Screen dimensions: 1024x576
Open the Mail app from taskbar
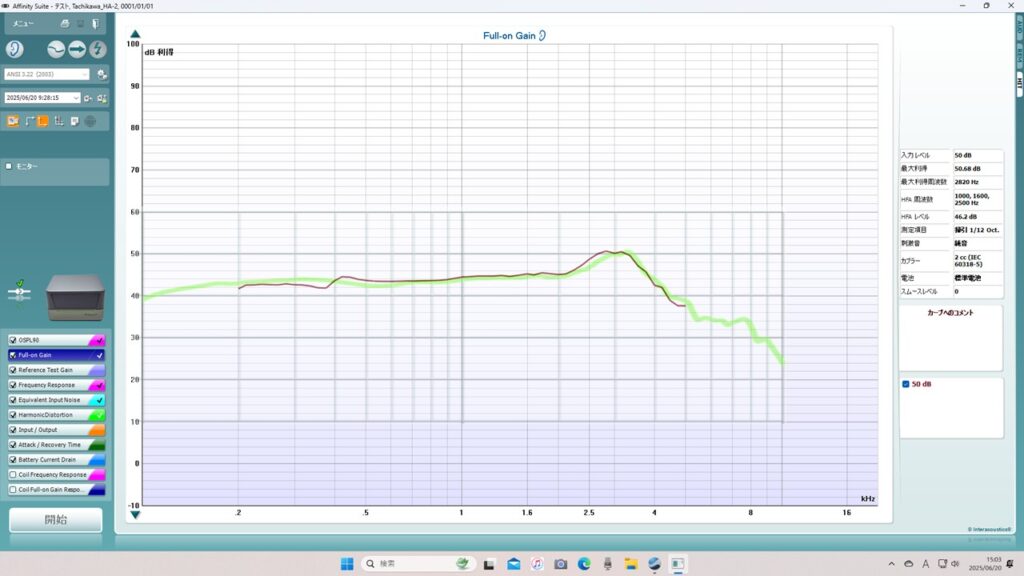(514, 564)
